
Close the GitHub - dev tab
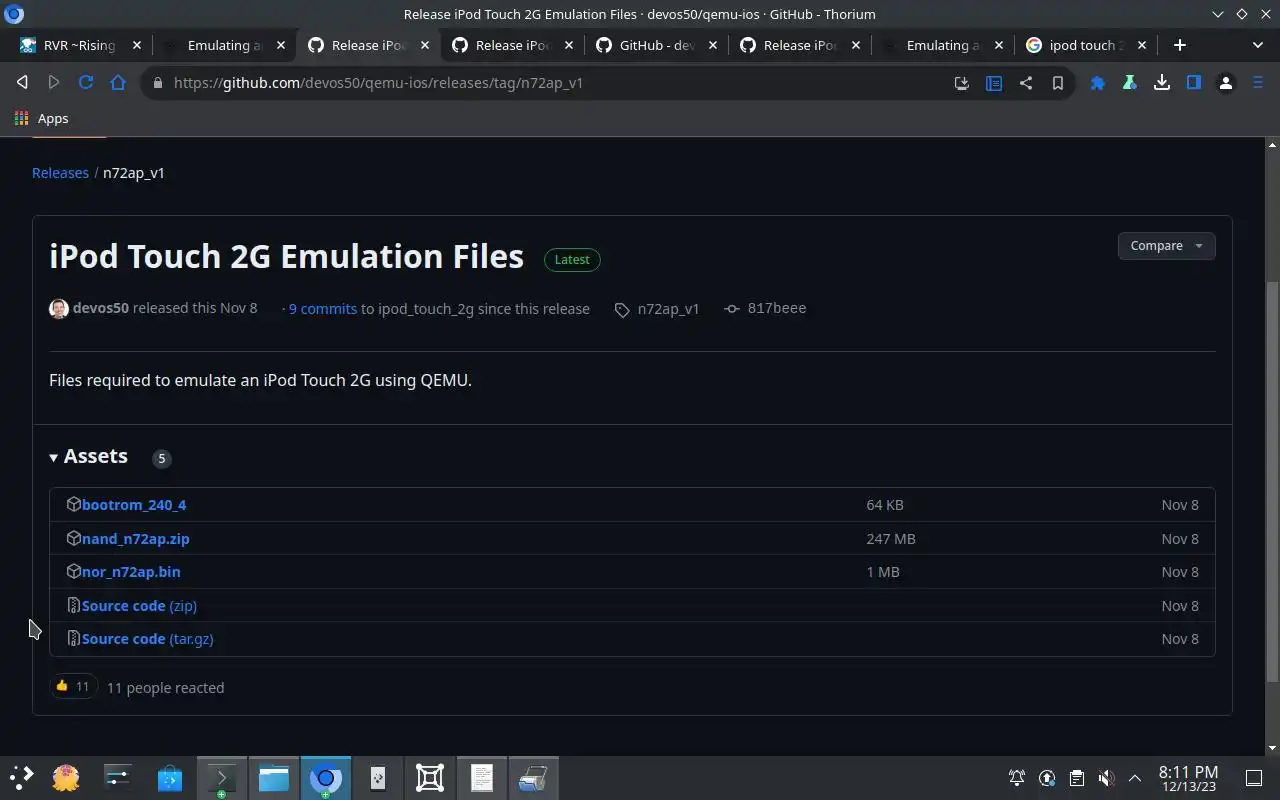[714, 45]
